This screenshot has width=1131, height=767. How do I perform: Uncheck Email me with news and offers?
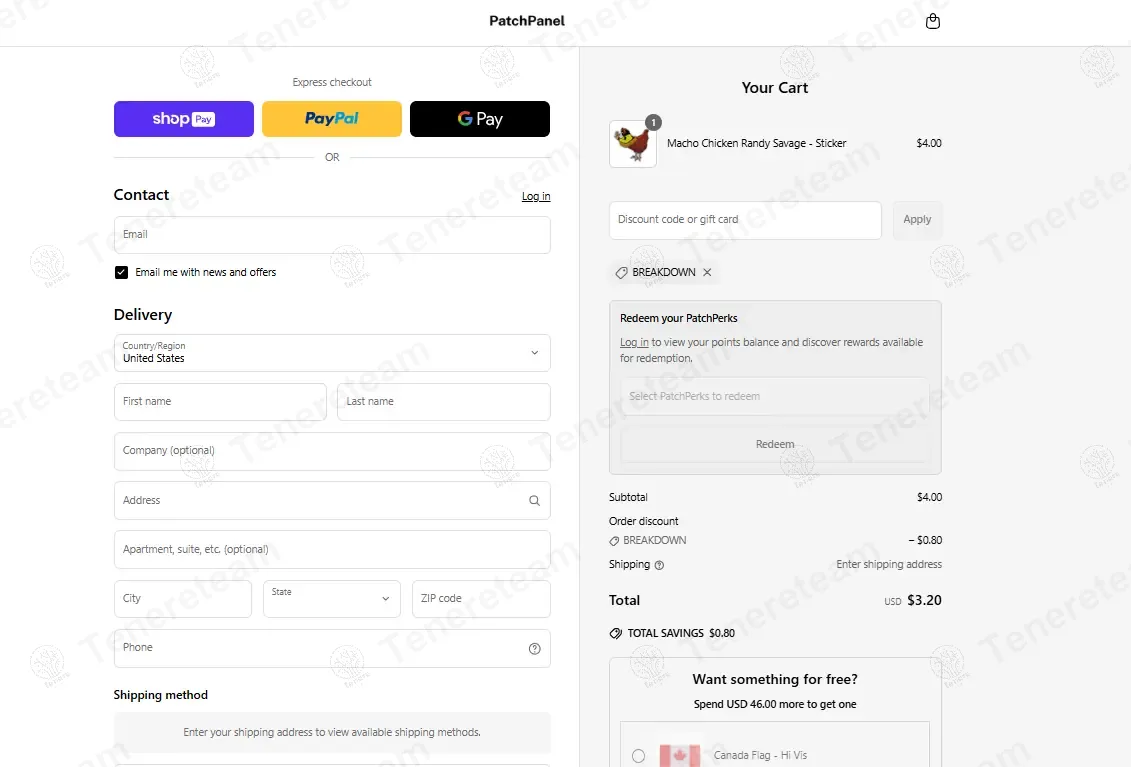click(121, 272)
